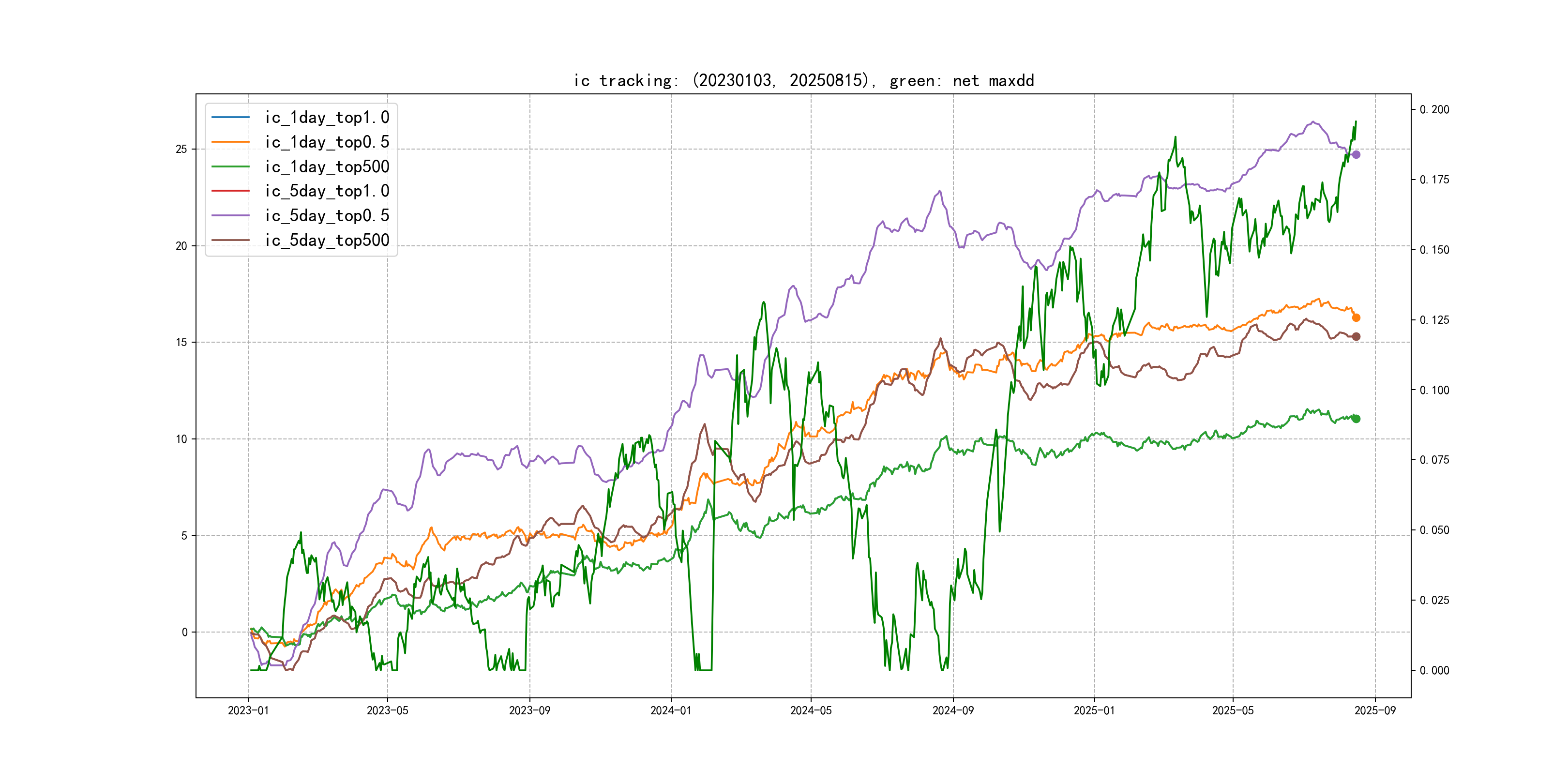Viewport: 1568px width, 784px height.
Task: Click the purple ic_5day_top0.5 legend line
Action: click(230, 215)
